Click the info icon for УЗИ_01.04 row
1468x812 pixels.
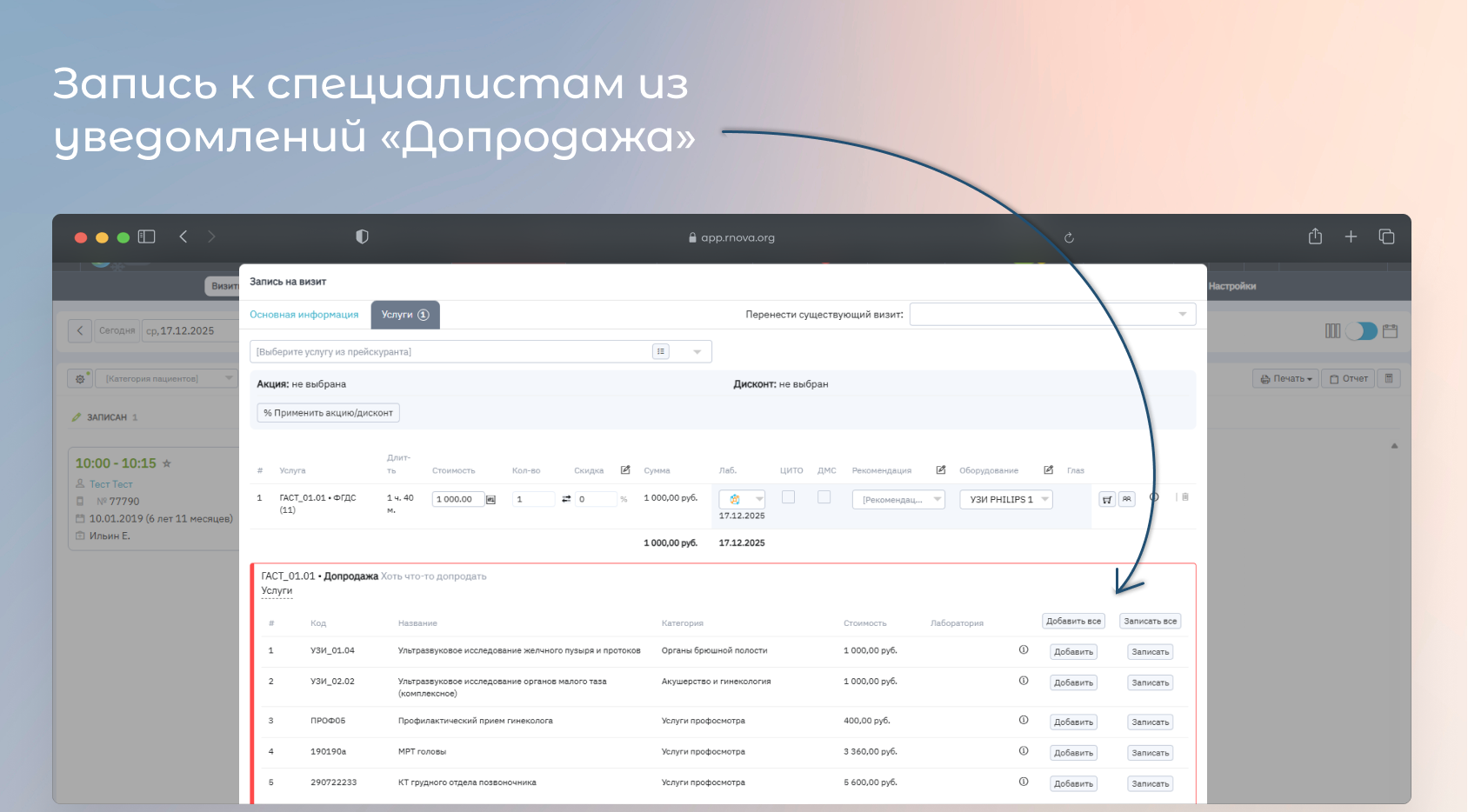click(1024, 650)
